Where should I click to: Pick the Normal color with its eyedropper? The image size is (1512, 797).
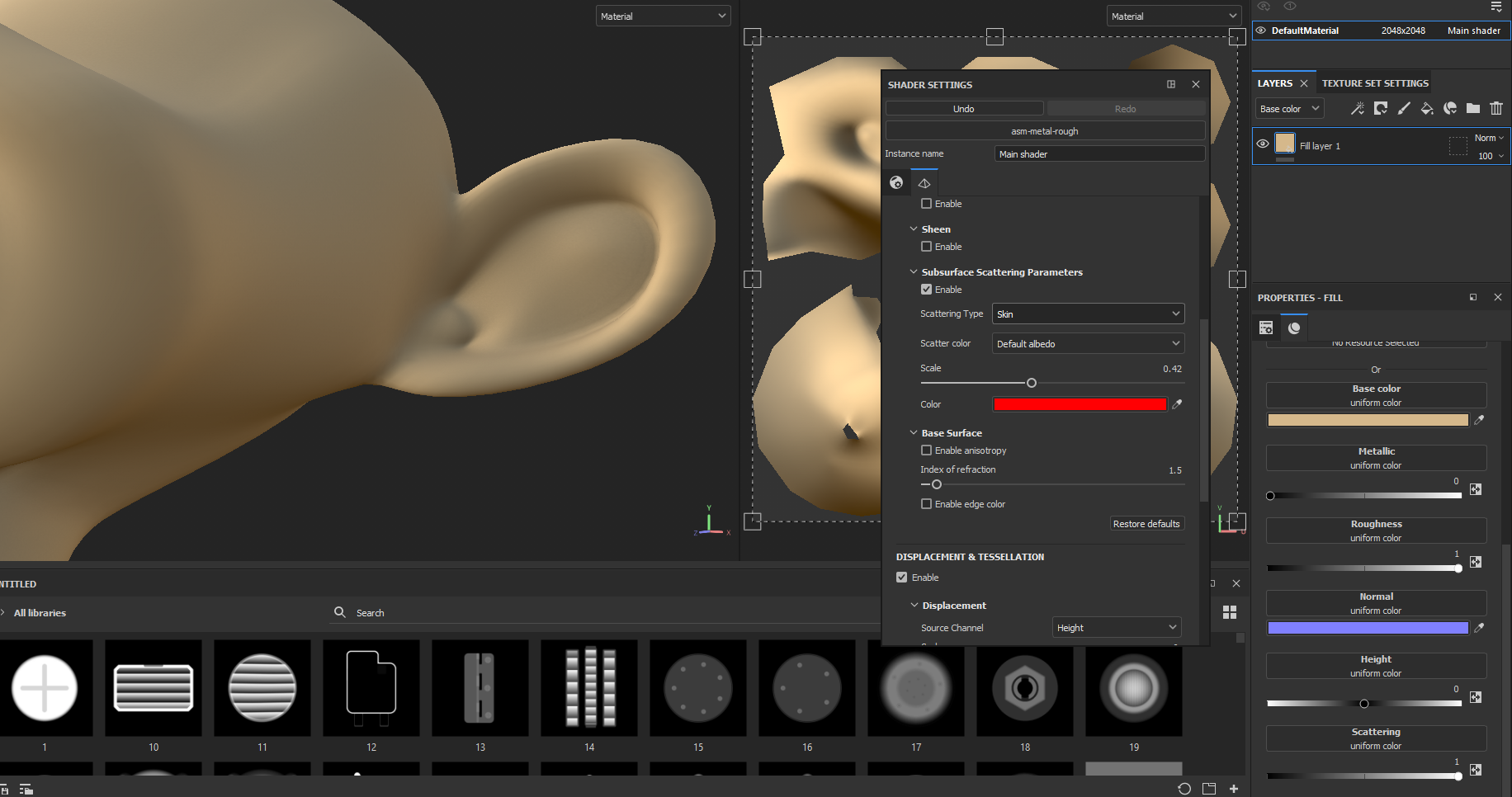1479,628
